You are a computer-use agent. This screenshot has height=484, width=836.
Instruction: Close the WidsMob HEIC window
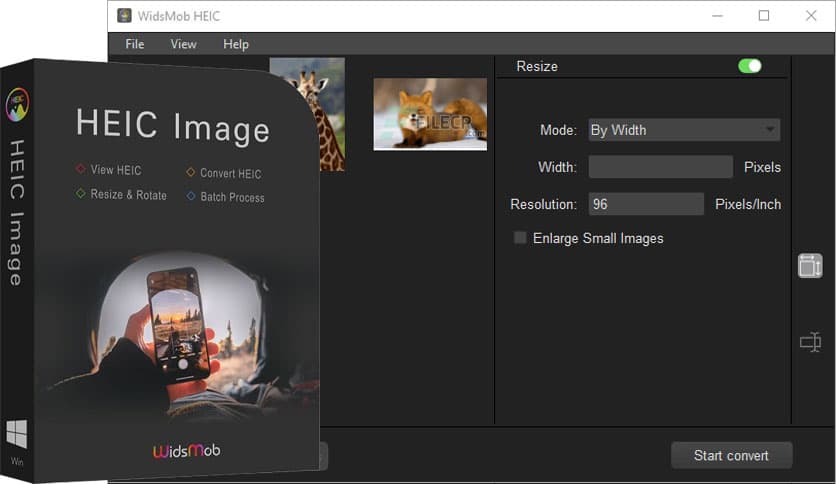[x=811, y=16]
